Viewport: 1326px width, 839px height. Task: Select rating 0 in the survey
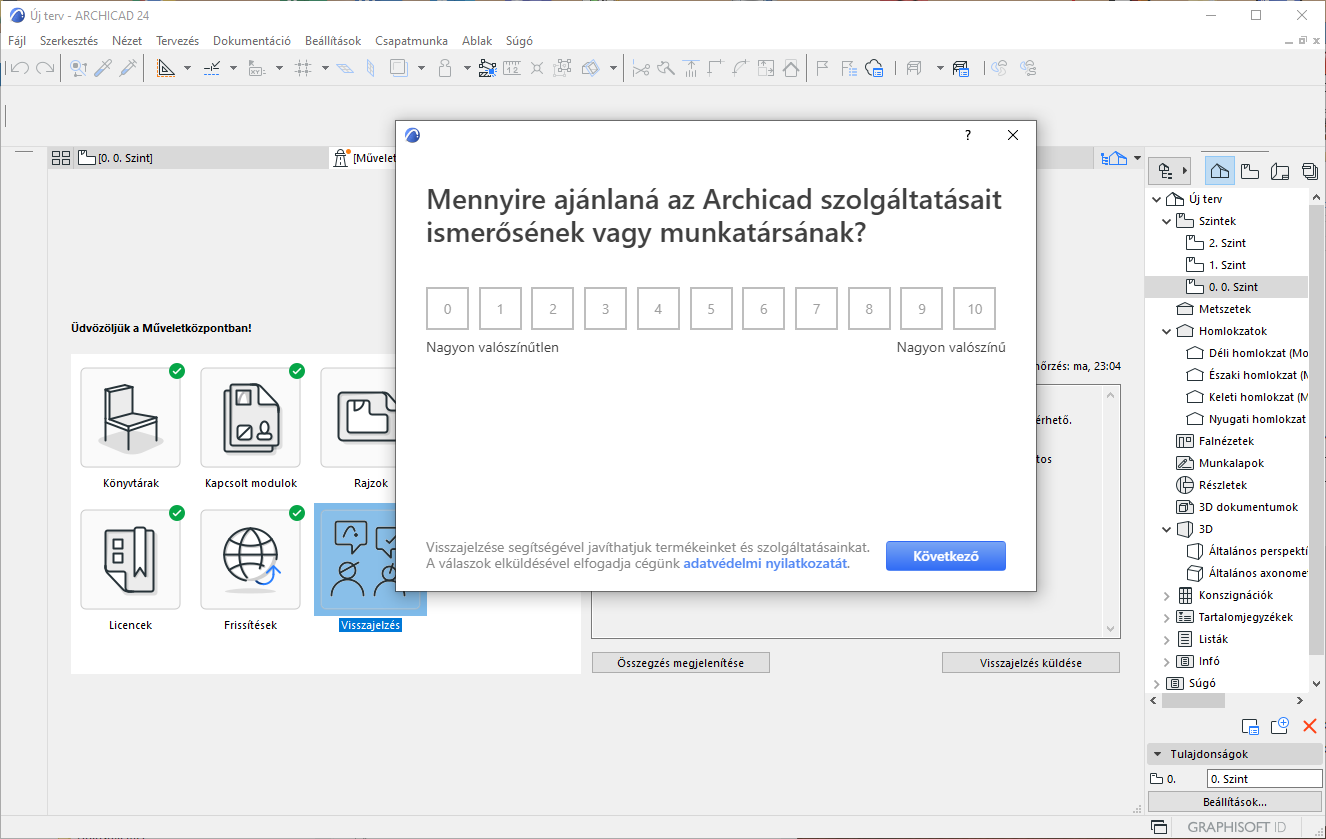click(x=447, y=309)
